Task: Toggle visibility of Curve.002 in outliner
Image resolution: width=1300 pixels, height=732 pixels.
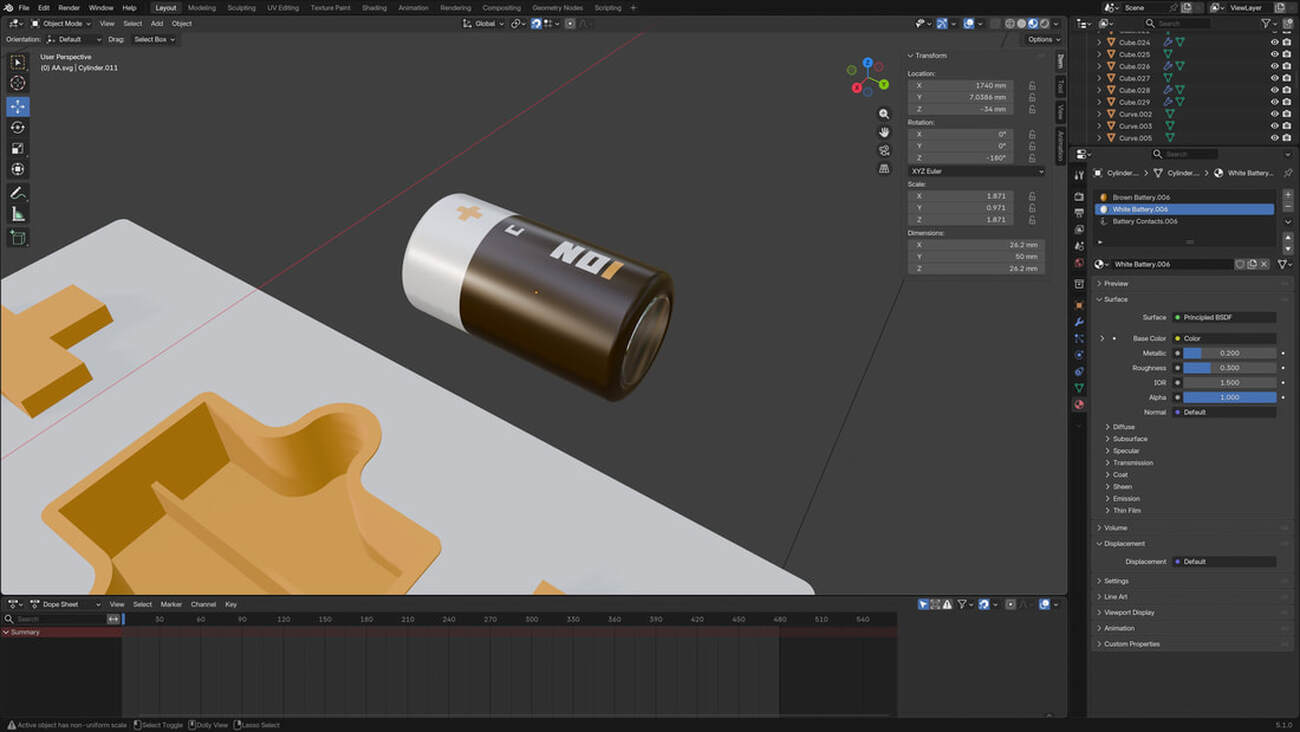Action: (x=1274, y=114)
